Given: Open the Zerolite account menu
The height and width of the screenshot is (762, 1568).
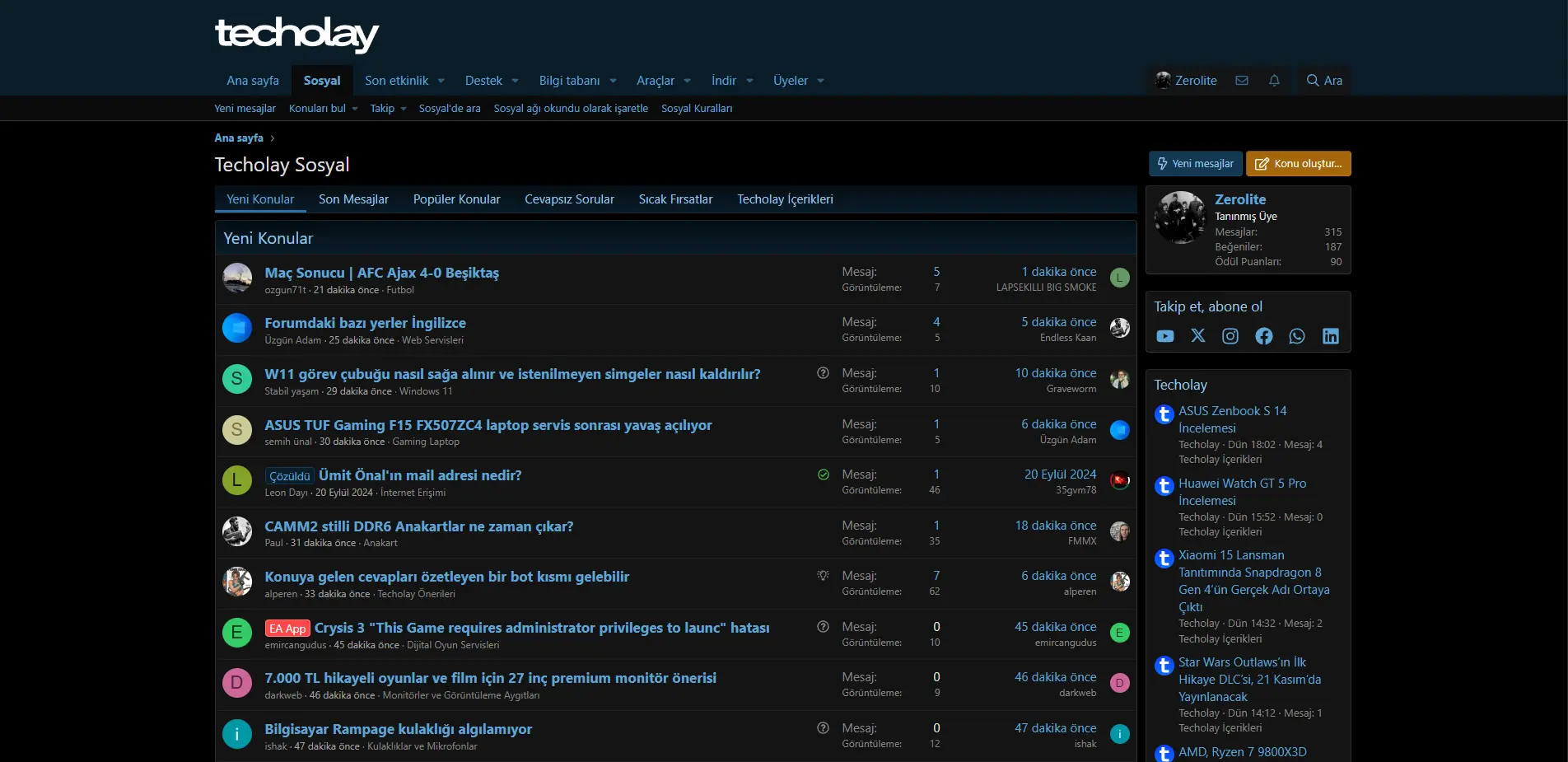Looking at the screenshot, I should pyautogui.click(x=1186, y=81).
